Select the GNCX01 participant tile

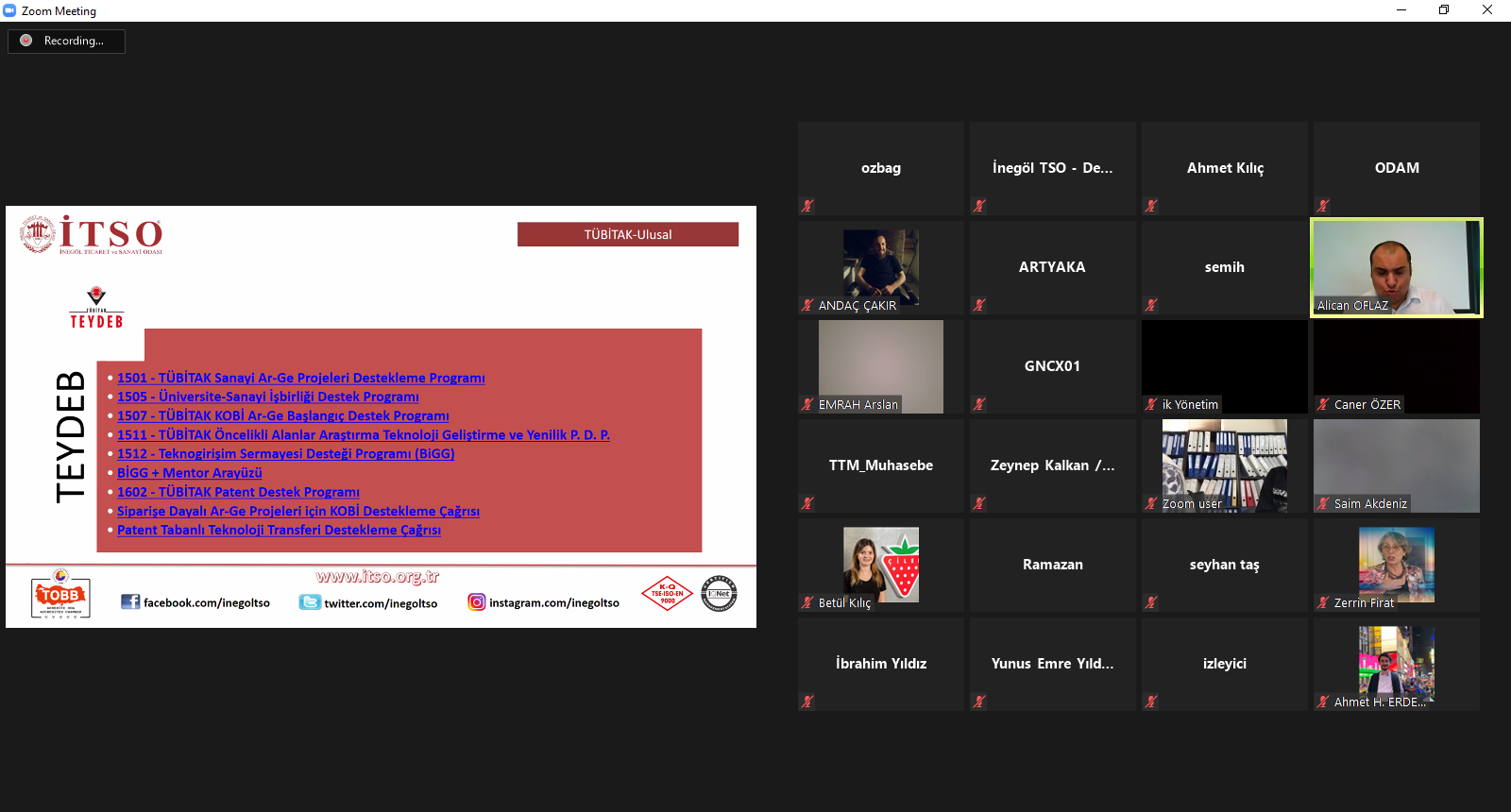tap(1053, 366)
